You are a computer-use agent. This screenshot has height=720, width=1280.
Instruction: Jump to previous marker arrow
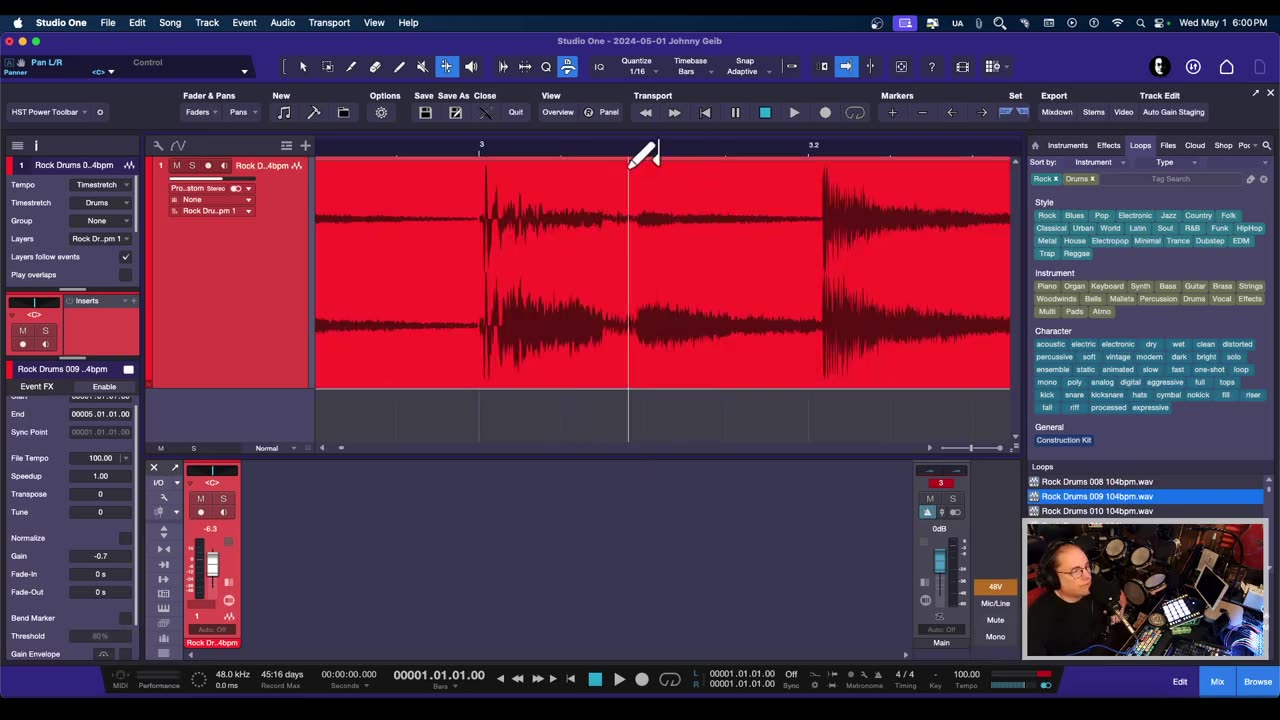tap(952, 113)
